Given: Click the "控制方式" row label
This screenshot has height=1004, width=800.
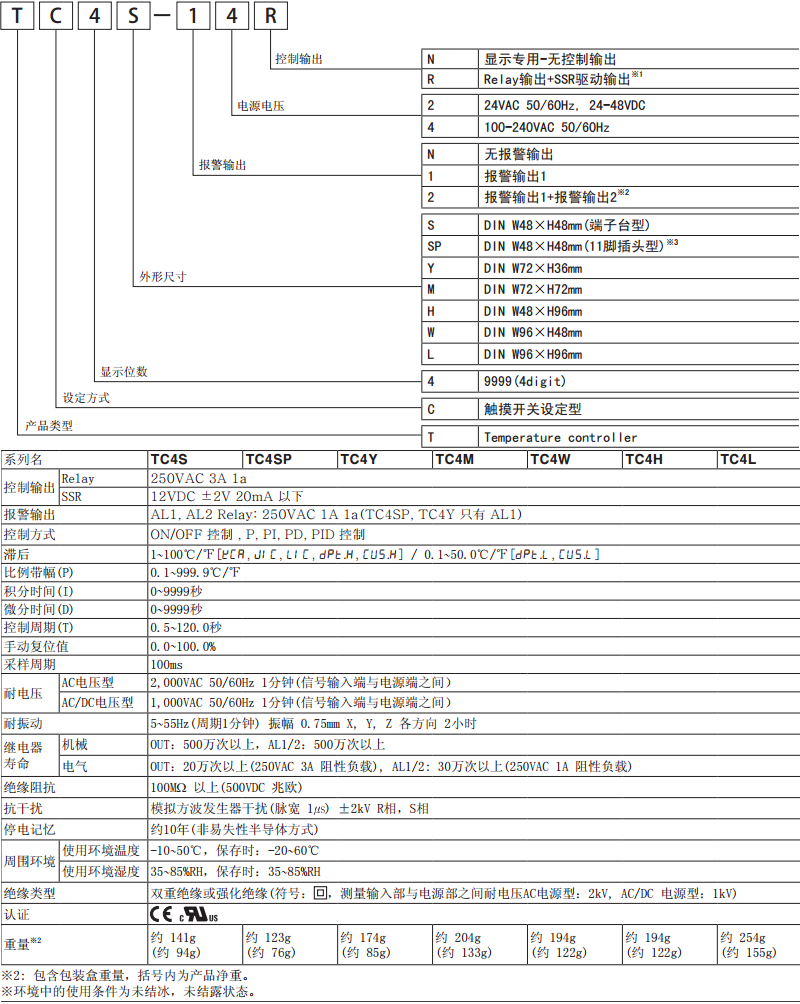Looking at the screenshot, I should coord(29,534).
